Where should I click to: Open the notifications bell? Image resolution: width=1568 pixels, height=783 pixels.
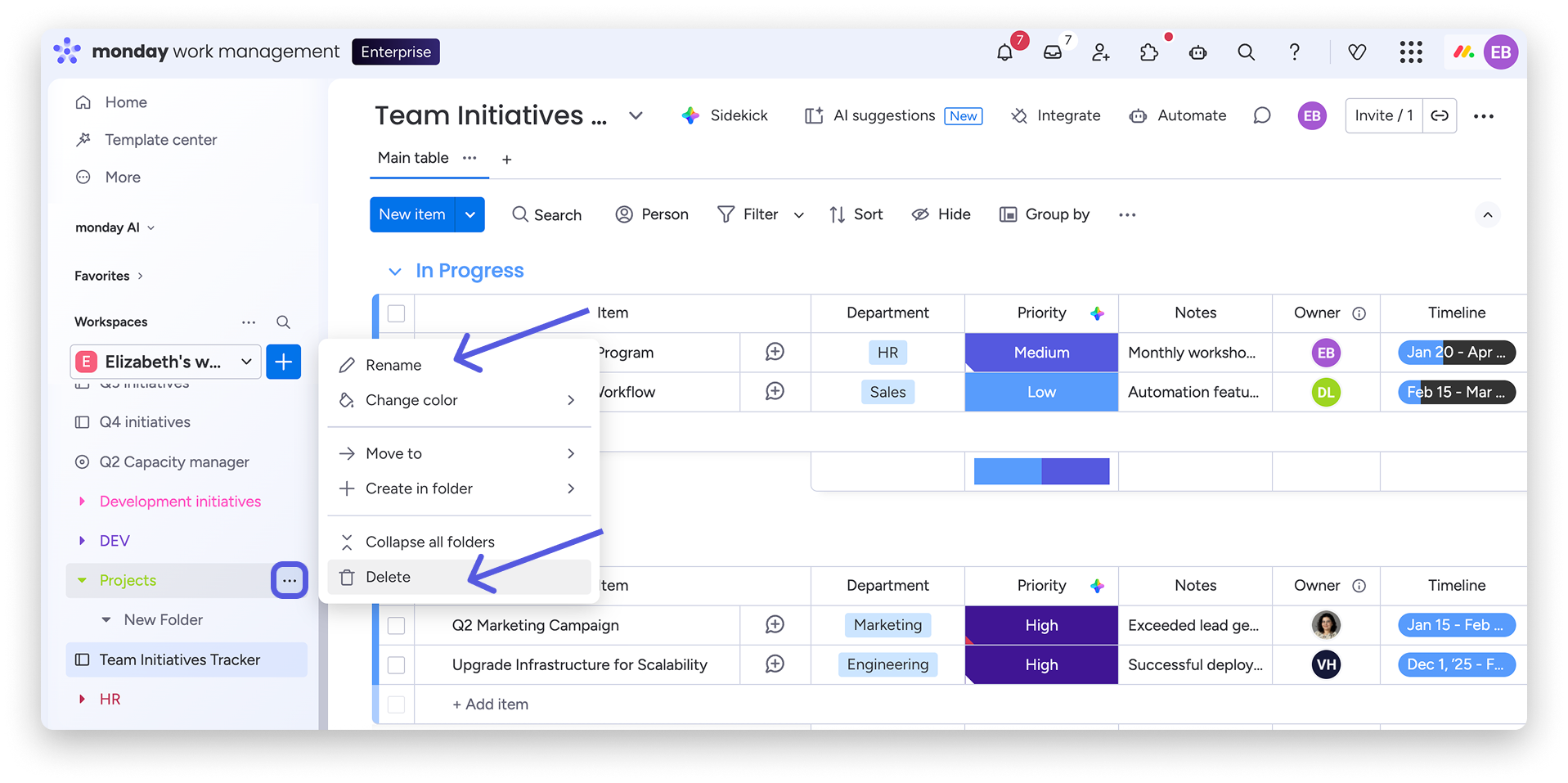point(1004,52)
